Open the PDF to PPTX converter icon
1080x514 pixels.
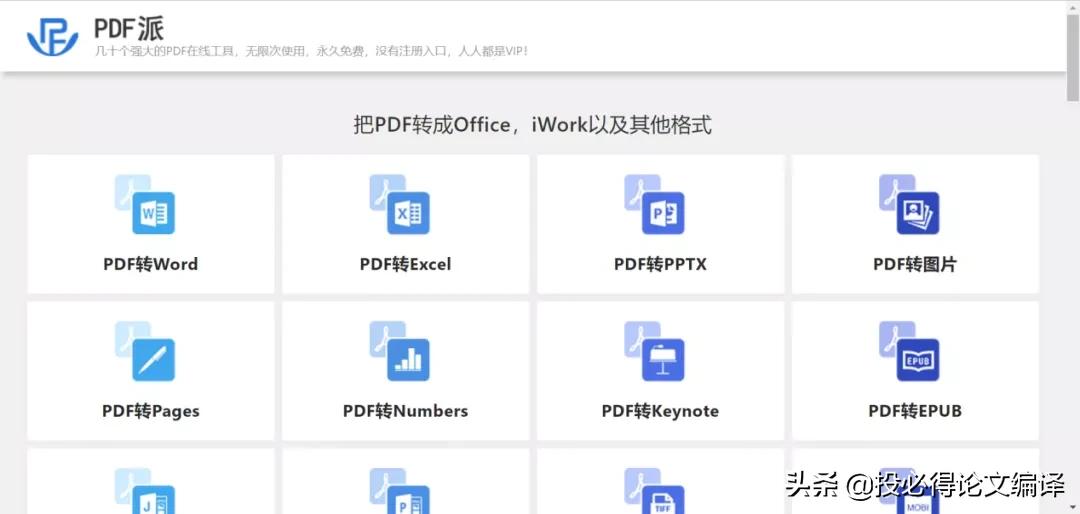point(654,204)
